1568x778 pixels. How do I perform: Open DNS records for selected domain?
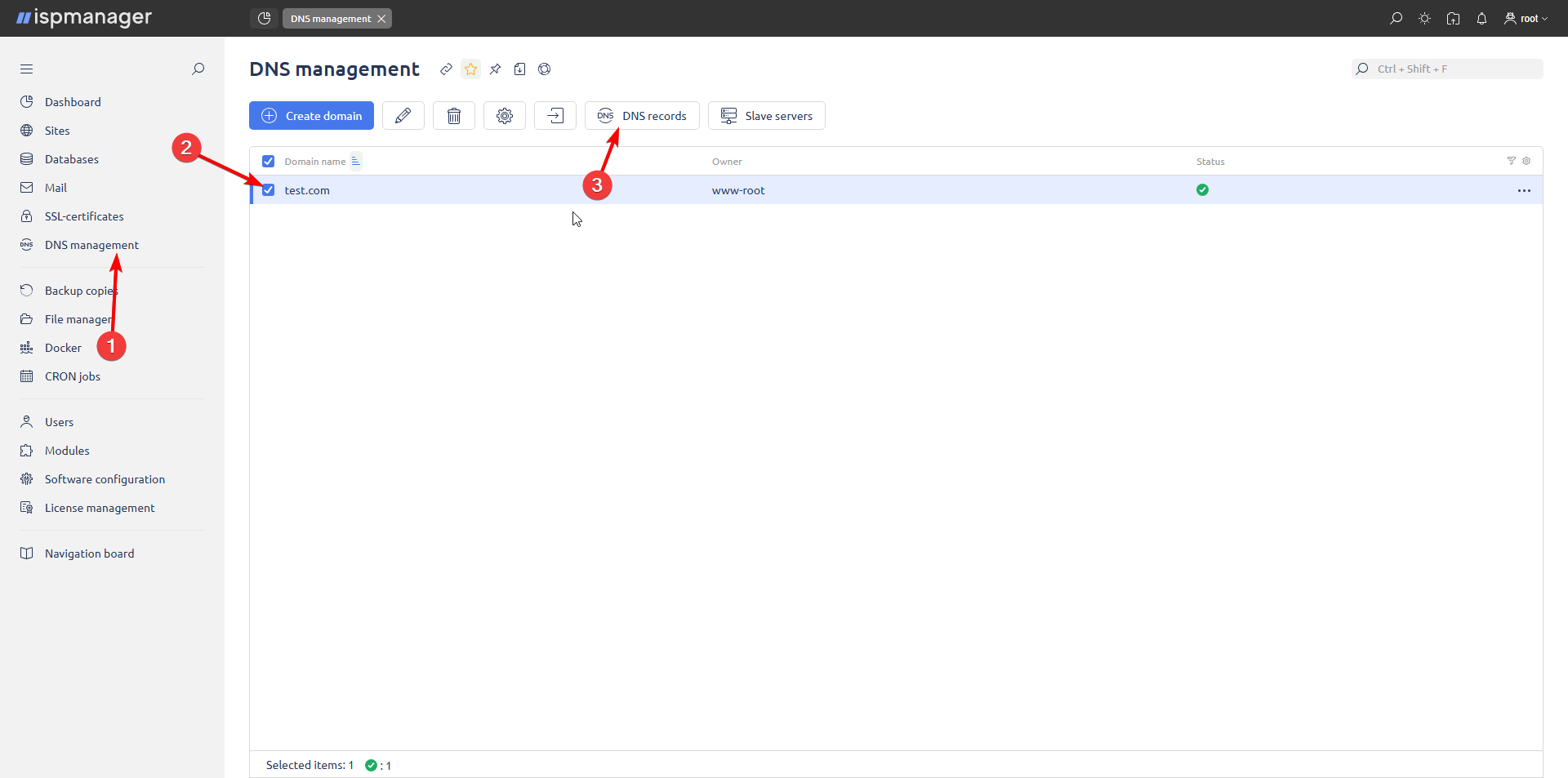pyautogui.click(x=642, y=116)
